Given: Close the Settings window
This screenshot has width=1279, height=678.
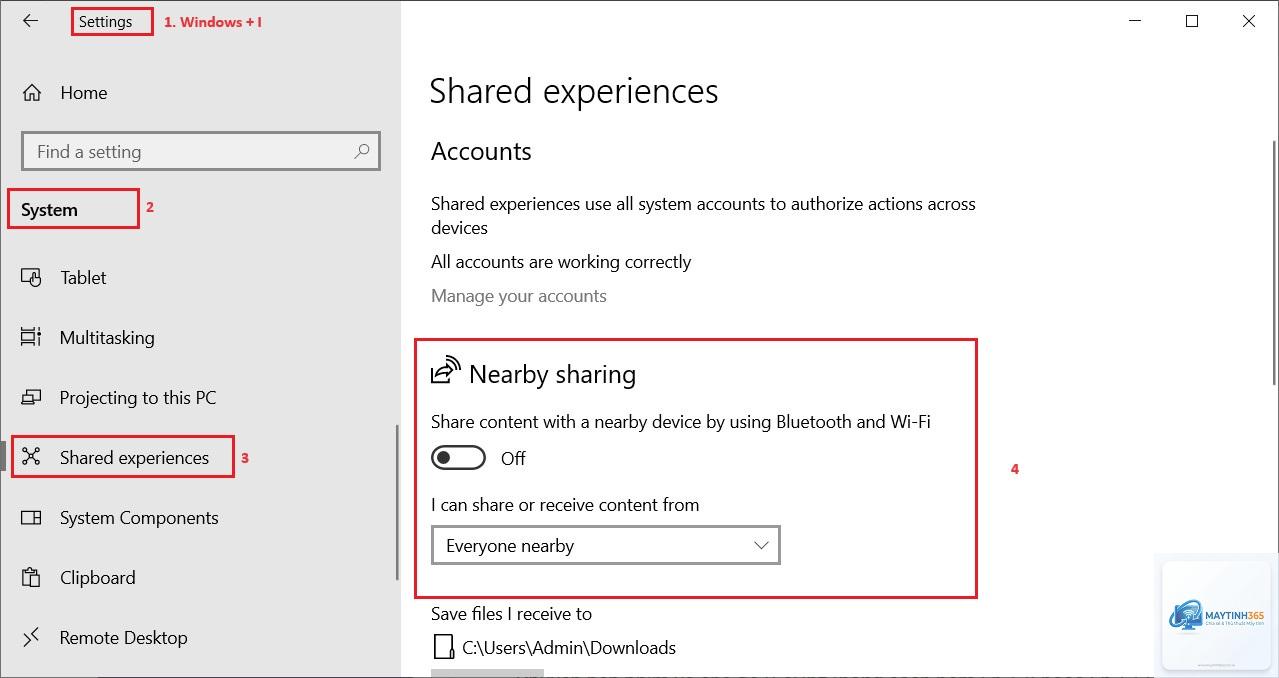Looking at the screenshot, I should 1249,20.
